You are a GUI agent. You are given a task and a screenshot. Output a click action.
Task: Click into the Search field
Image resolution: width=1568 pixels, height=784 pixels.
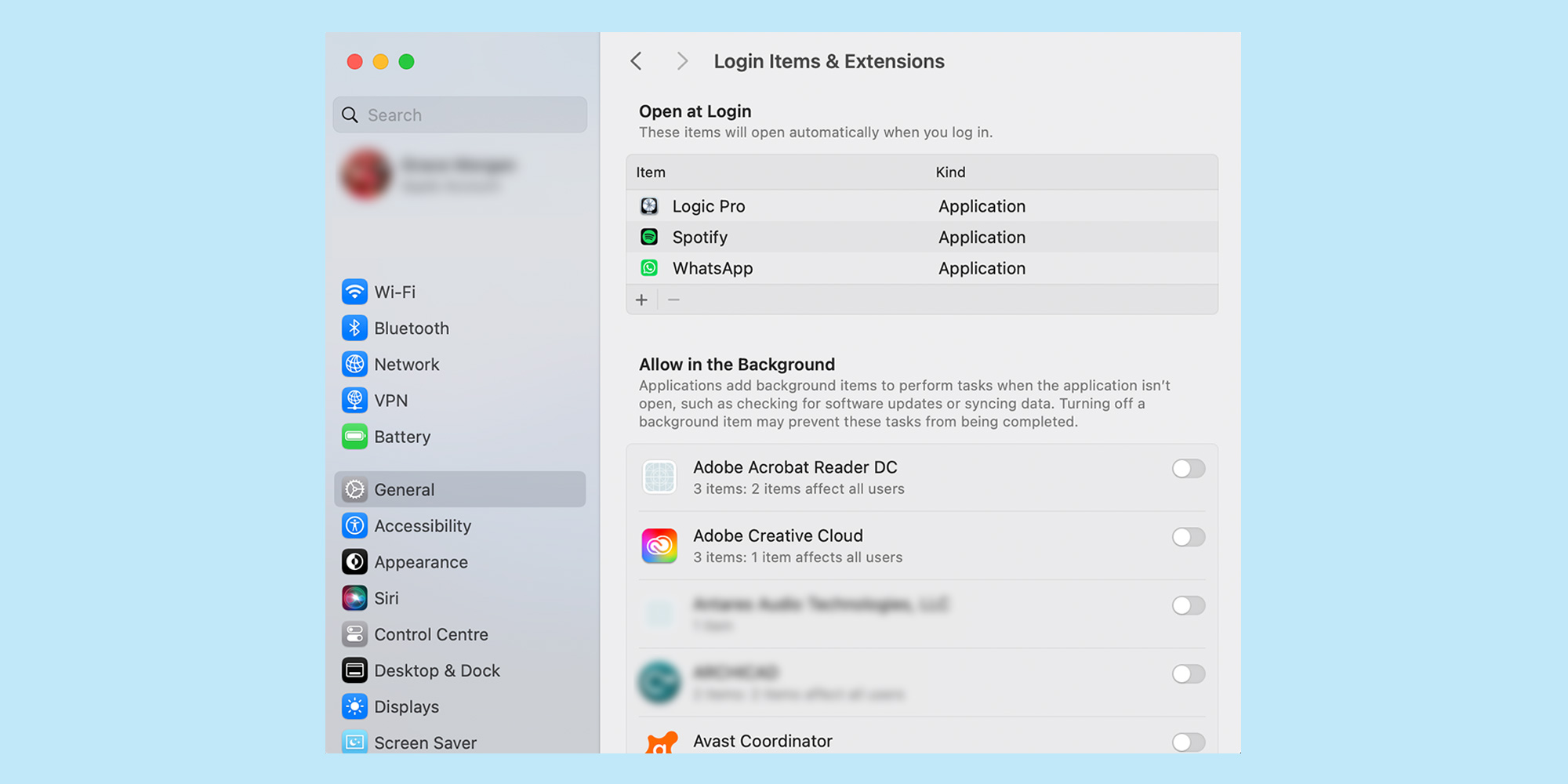coord(460,115)
